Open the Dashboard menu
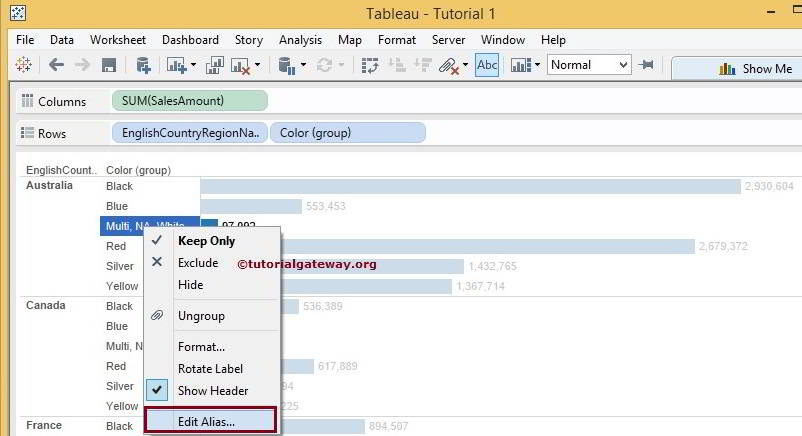The image size is (802, 436). [x=190, y=40]
